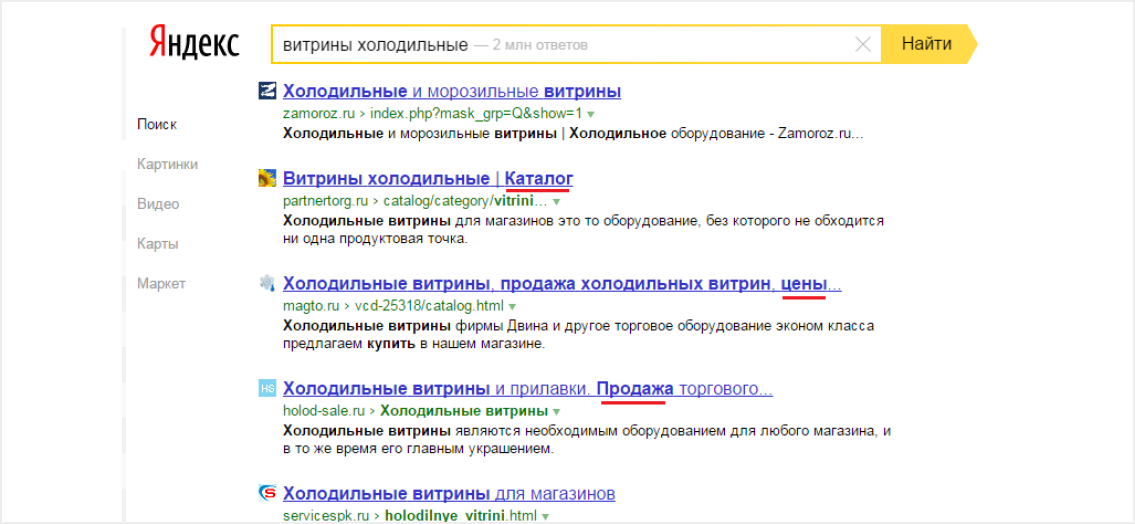
Task: Open result Холодильные и морозильные витрины
Action: click(452, 92)
